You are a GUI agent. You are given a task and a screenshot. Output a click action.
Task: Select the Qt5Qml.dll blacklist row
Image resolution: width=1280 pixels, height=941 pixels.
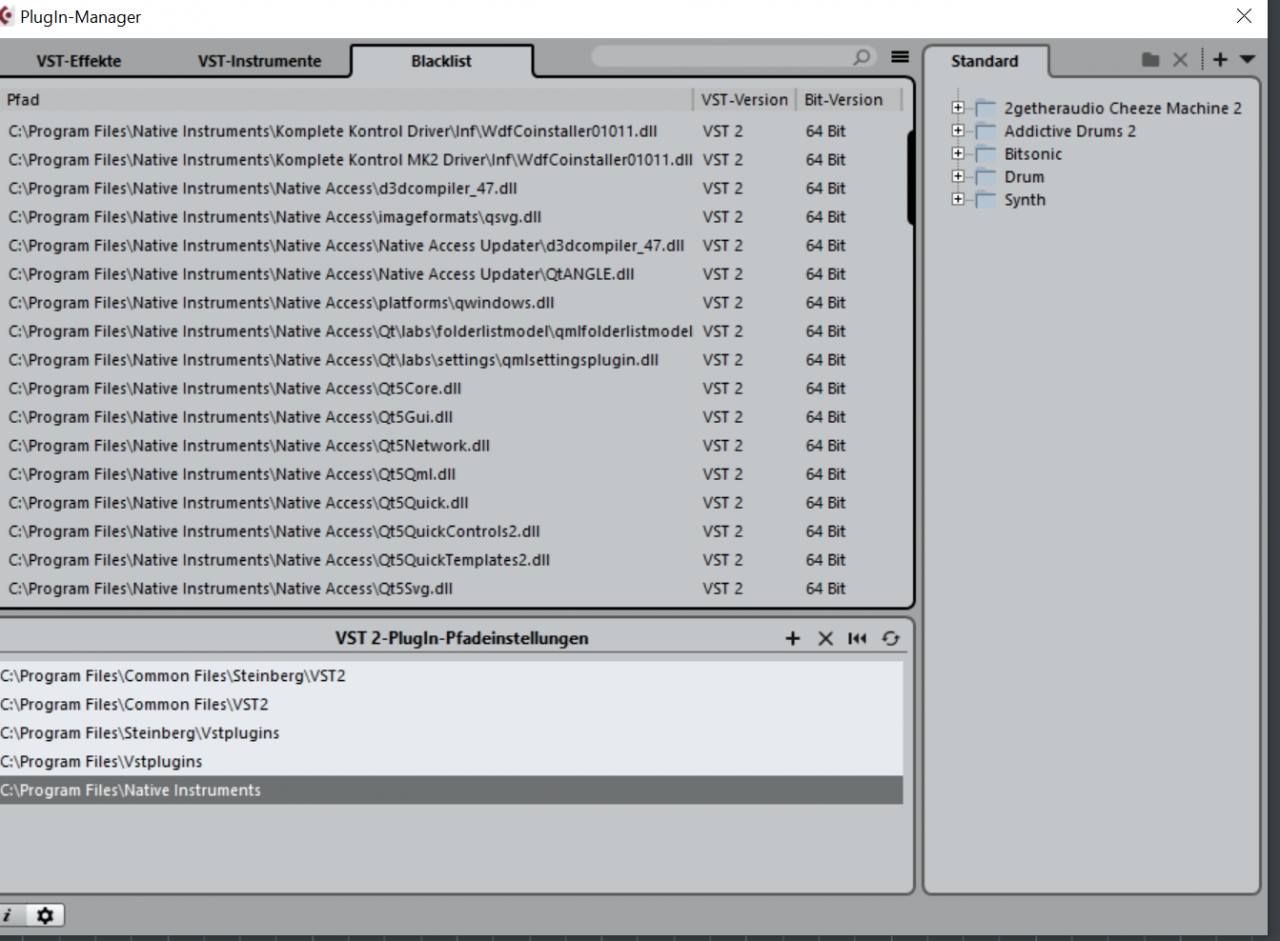(451, 474)
